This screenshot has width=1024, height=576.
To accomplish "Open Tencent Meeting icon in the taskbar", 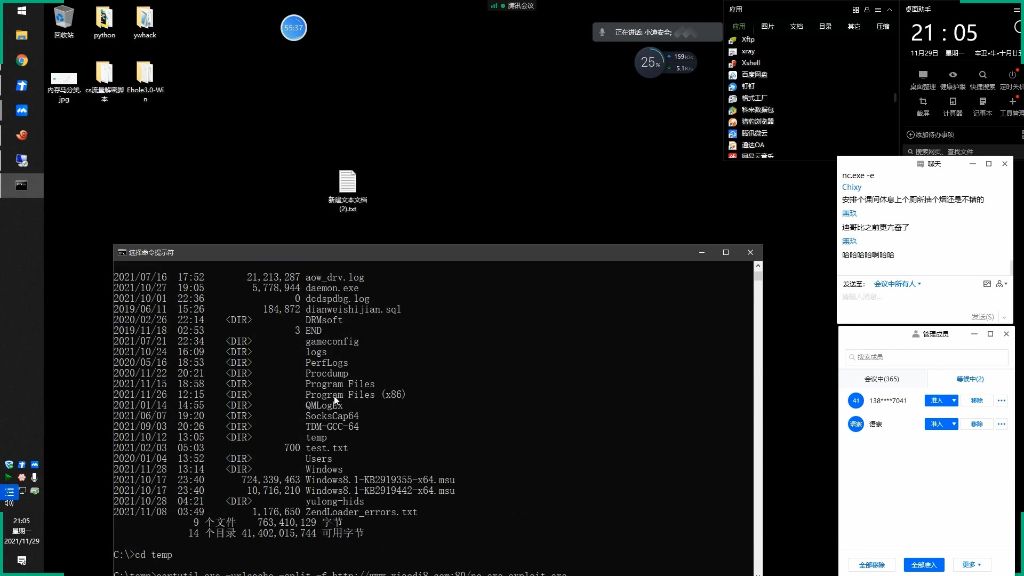I will [x=22, y=110].
